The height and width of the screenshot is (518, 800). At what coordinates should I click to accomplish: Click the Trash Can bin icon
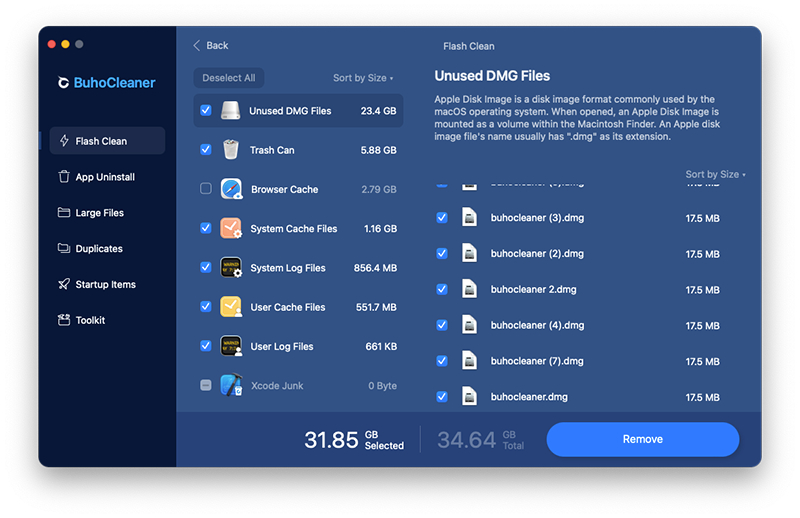[x=231, y=150]
